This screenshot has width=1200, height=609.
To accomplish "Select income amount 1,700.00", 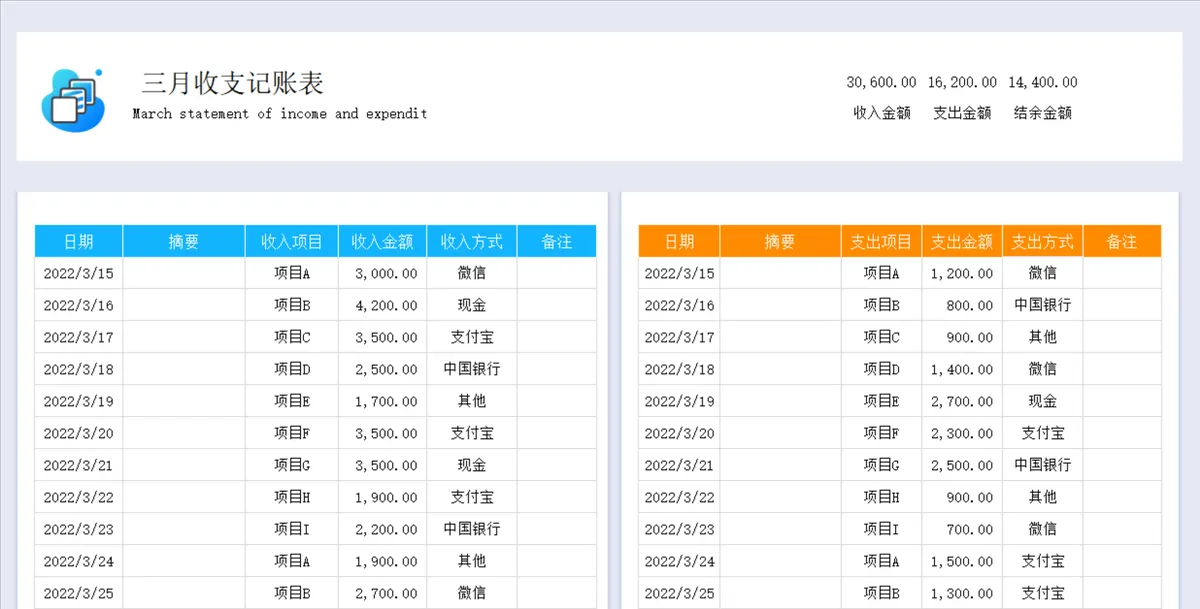I will point(386,401).
